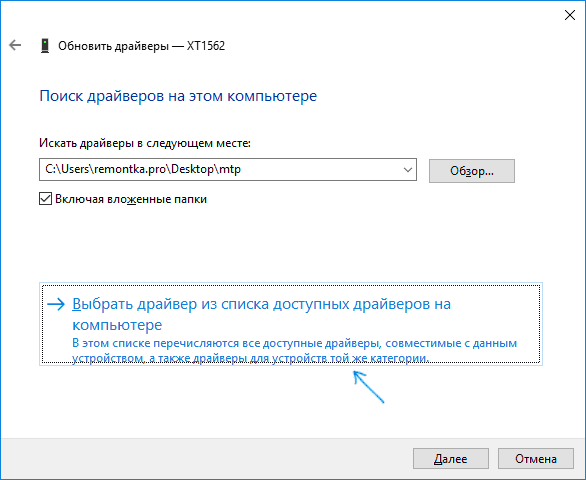586x480 pixels.
Task: Close the driver update dialog
Action: 570,15
